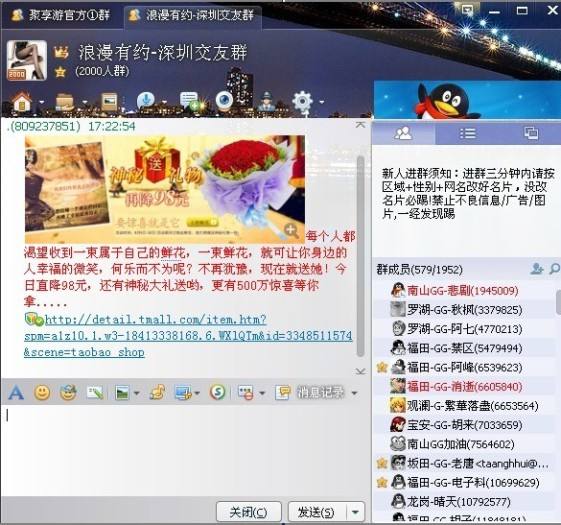Select the windows tab in side panel
This screenshot has width=561, height=525.
(531, 133)
